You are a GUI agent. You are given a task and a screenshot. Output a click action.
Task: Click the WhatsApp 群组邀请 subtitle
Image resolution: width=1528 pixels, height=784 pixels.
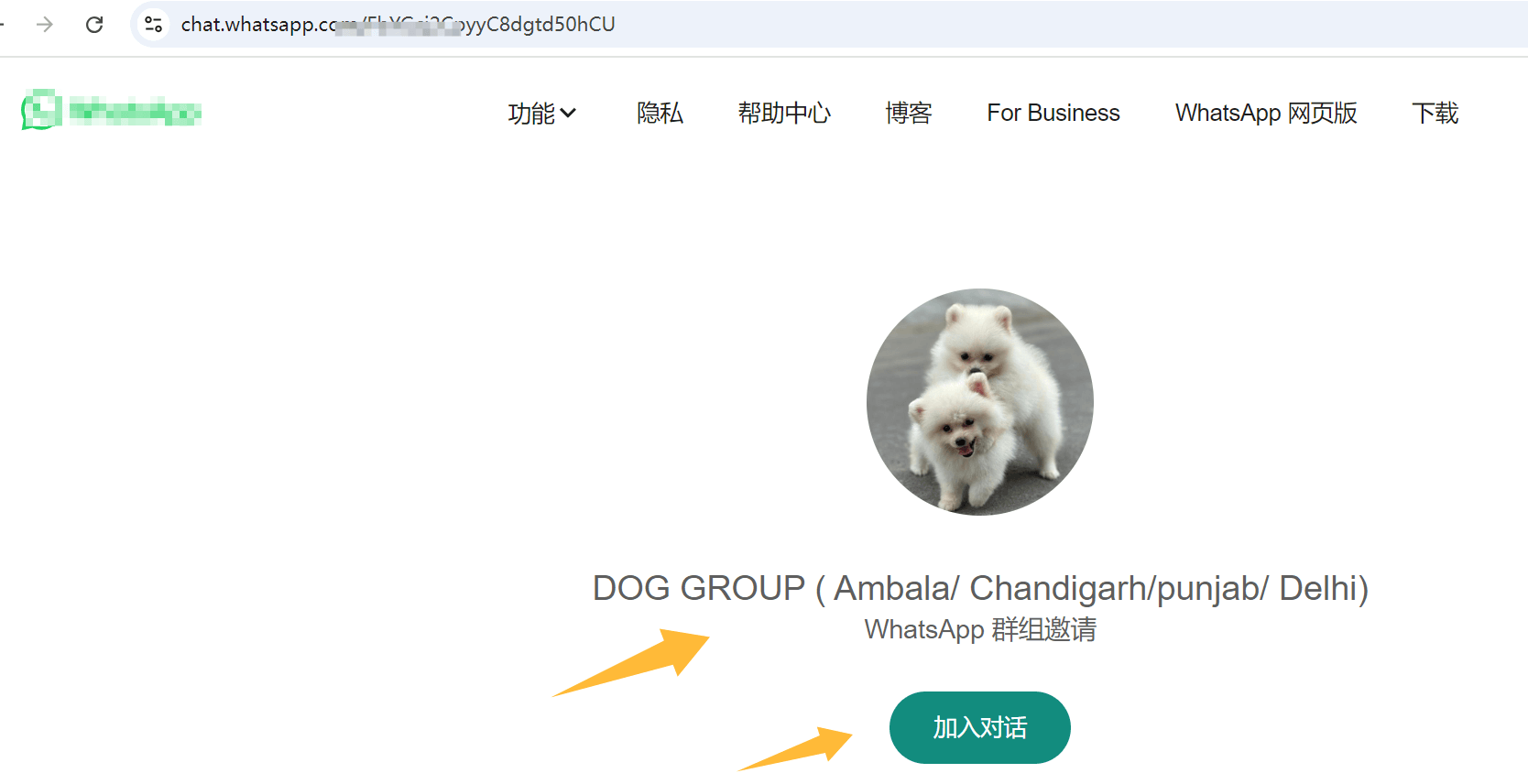point(980,630)
